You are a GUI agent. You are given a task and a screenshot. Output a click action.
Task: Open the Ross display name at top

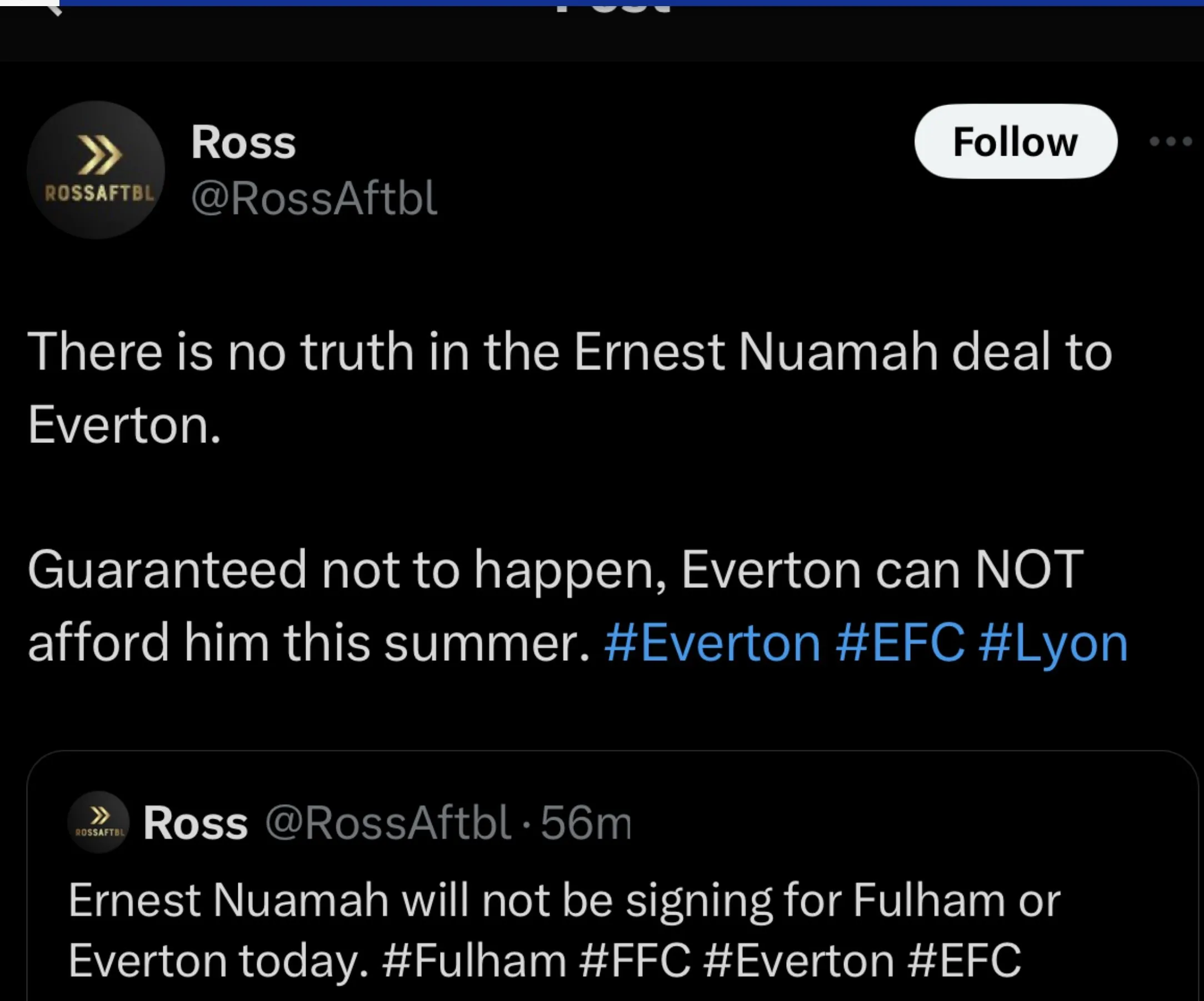point(243,142)
